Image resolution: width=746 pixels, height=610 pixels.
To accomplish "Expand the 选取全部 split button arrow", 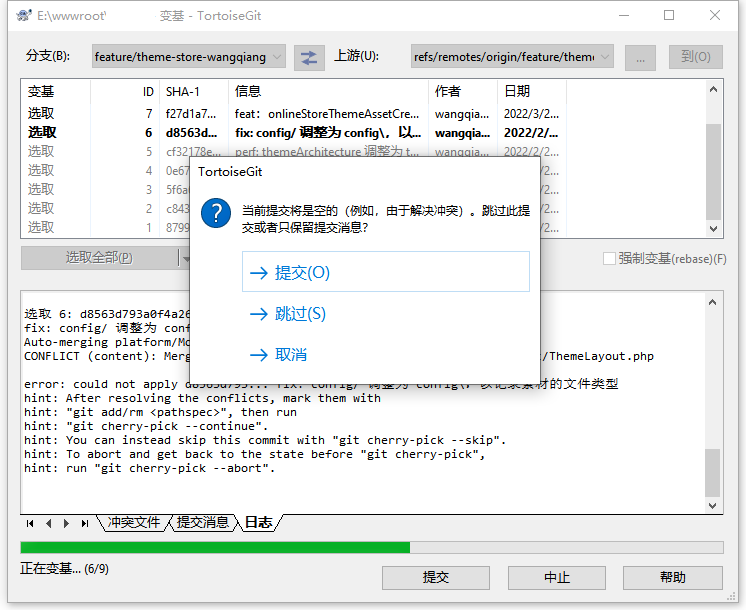I will [185, 258].
